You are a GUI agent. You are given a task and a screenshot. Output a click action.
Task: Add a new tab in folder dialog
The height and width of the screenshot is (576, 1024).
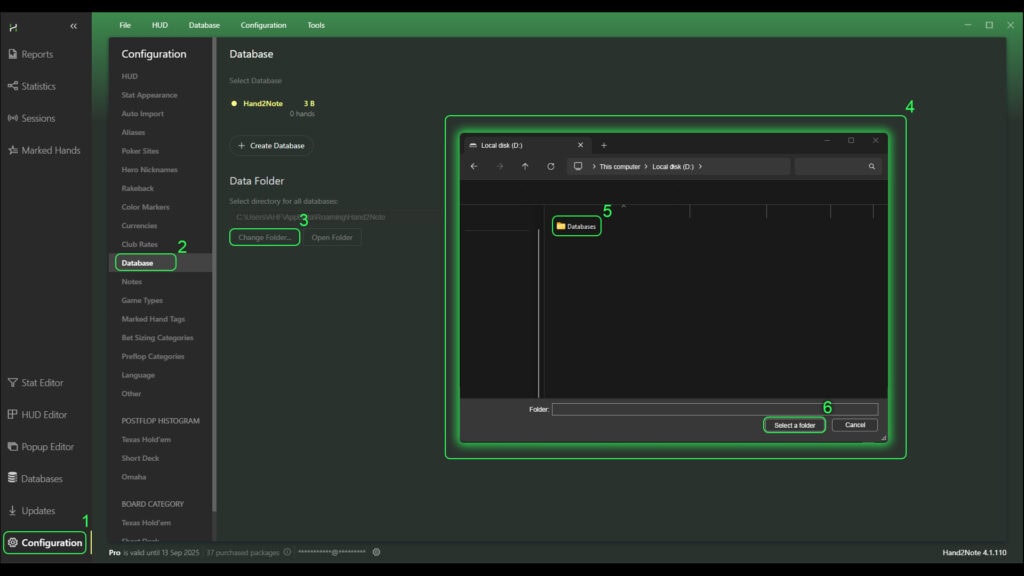pyautogui.click(x=603, y=146)
